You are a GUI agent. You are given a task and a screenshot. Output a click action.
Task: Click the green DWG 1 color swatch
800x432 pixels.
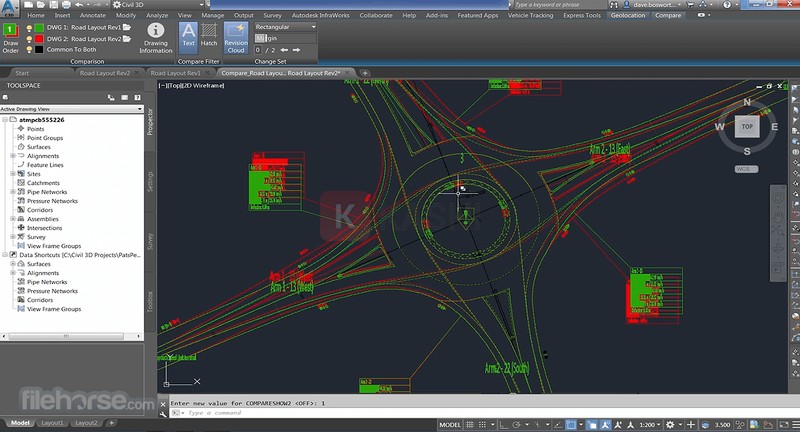[39, 28]
